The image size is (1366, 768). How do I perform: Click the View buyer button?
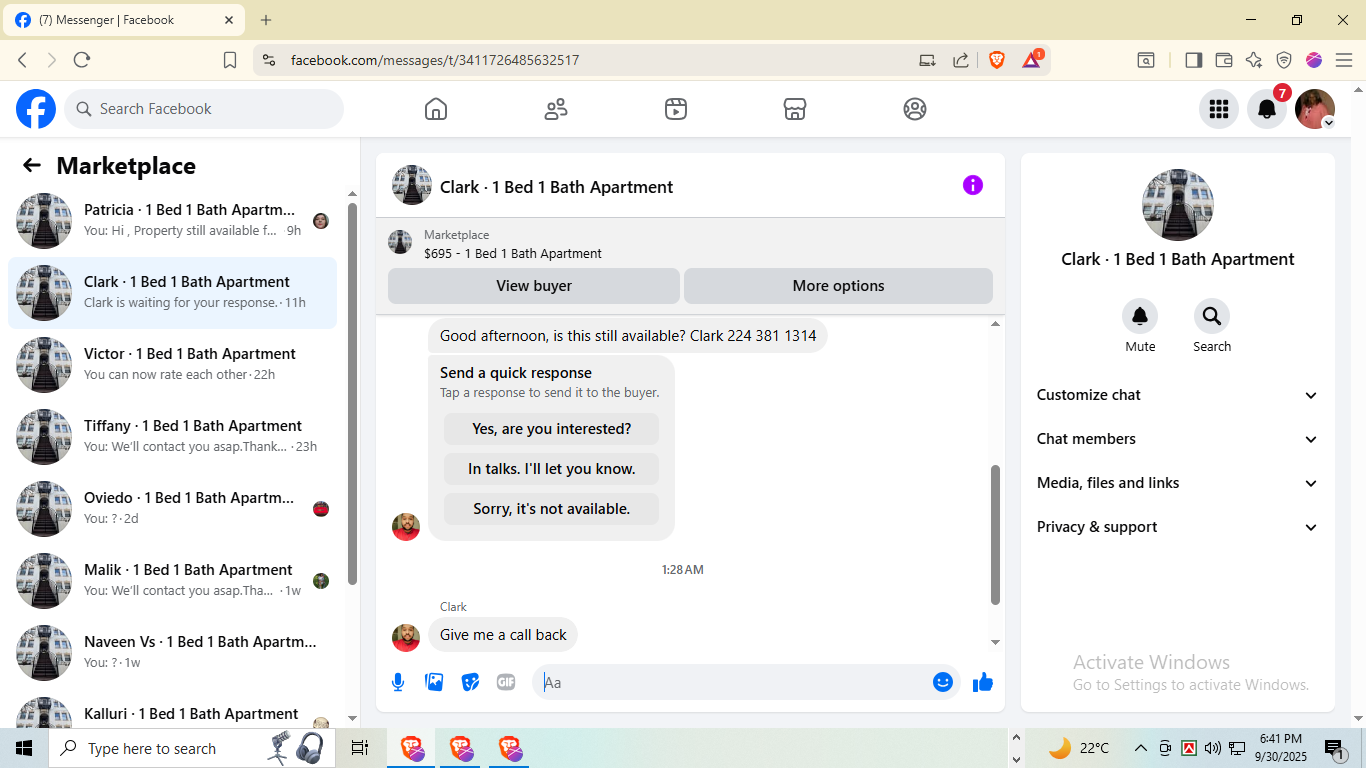point(534,286)
